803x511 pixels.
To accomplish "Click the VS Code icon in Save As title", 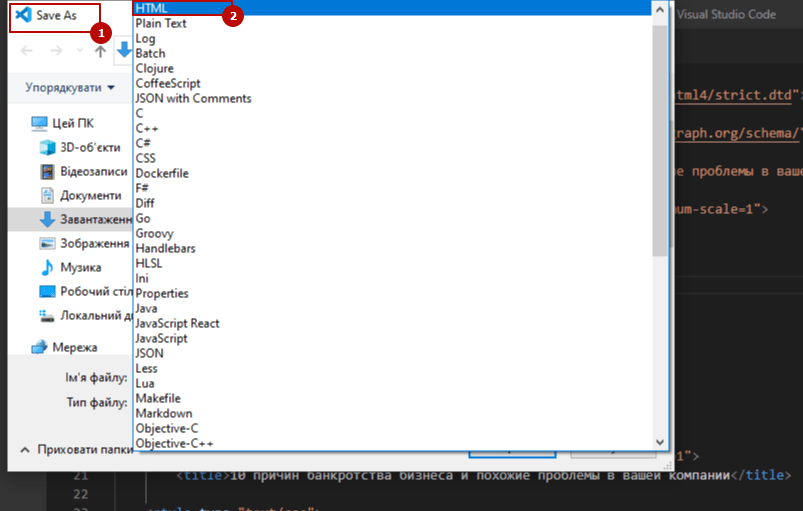I will (x=23, y=15).
